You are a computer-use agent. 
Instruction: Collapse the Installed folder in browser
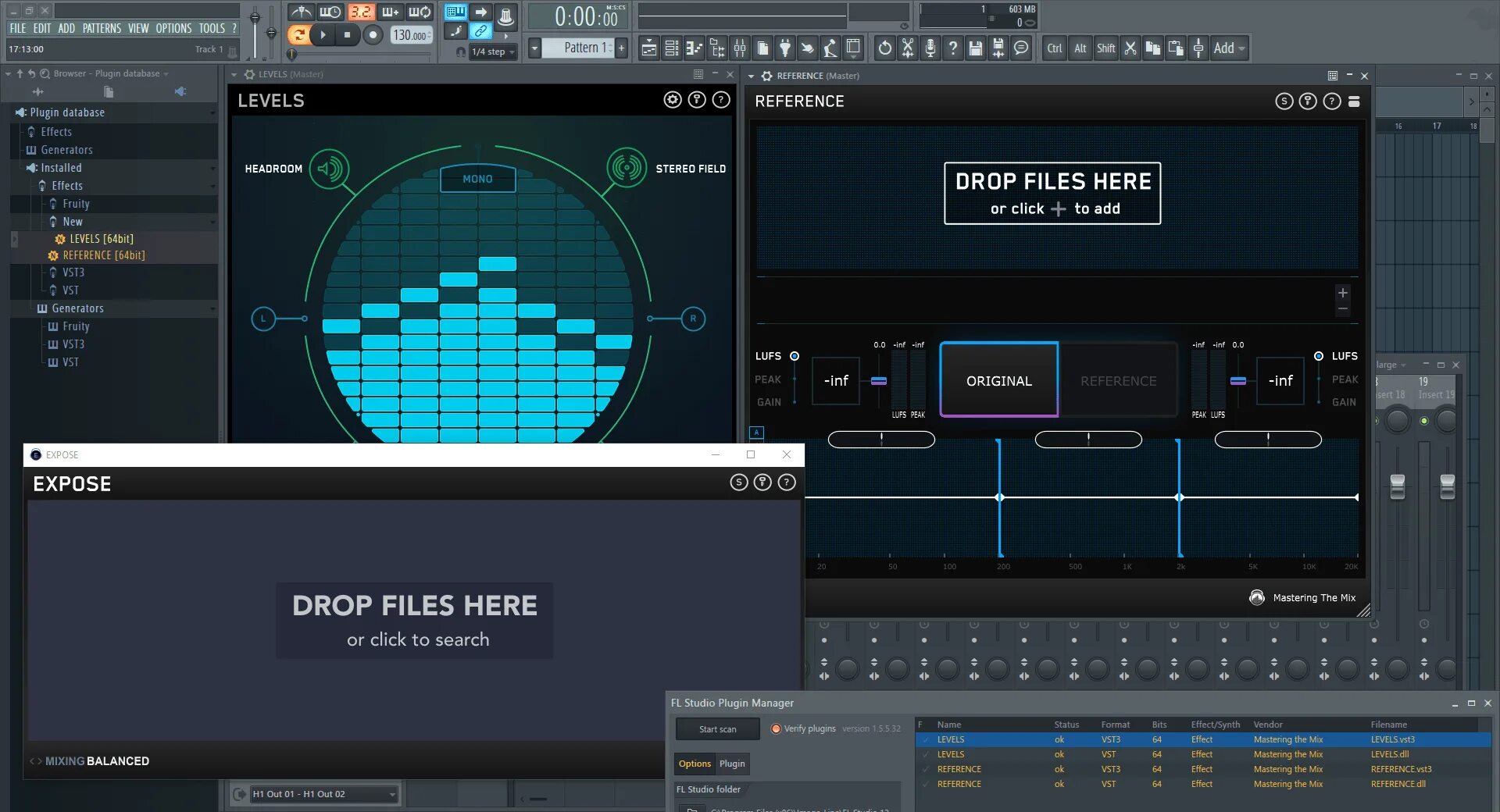point(212,169)
